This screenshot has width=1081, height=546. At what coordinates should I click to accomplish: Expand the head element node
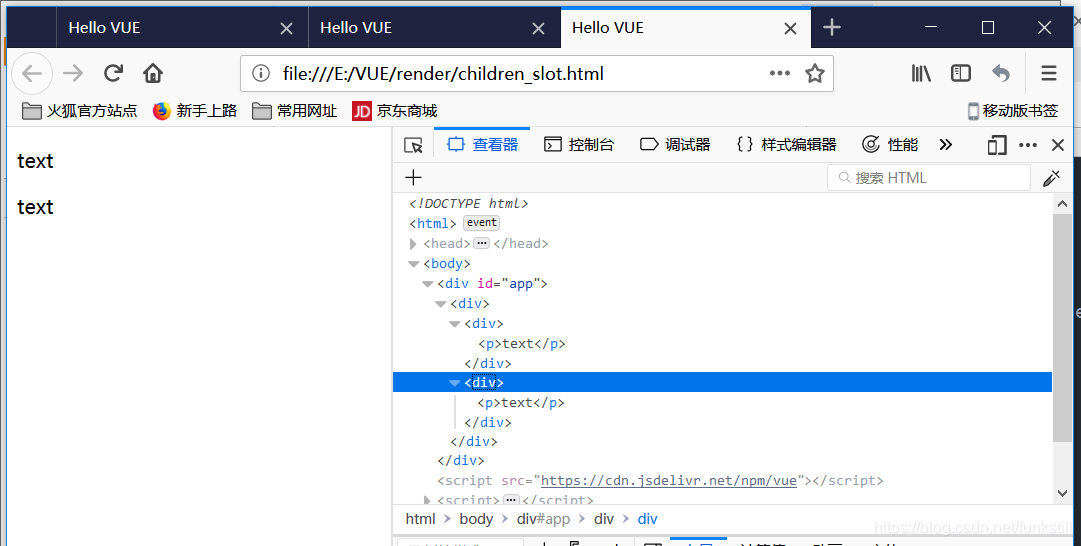coord(413,244)
